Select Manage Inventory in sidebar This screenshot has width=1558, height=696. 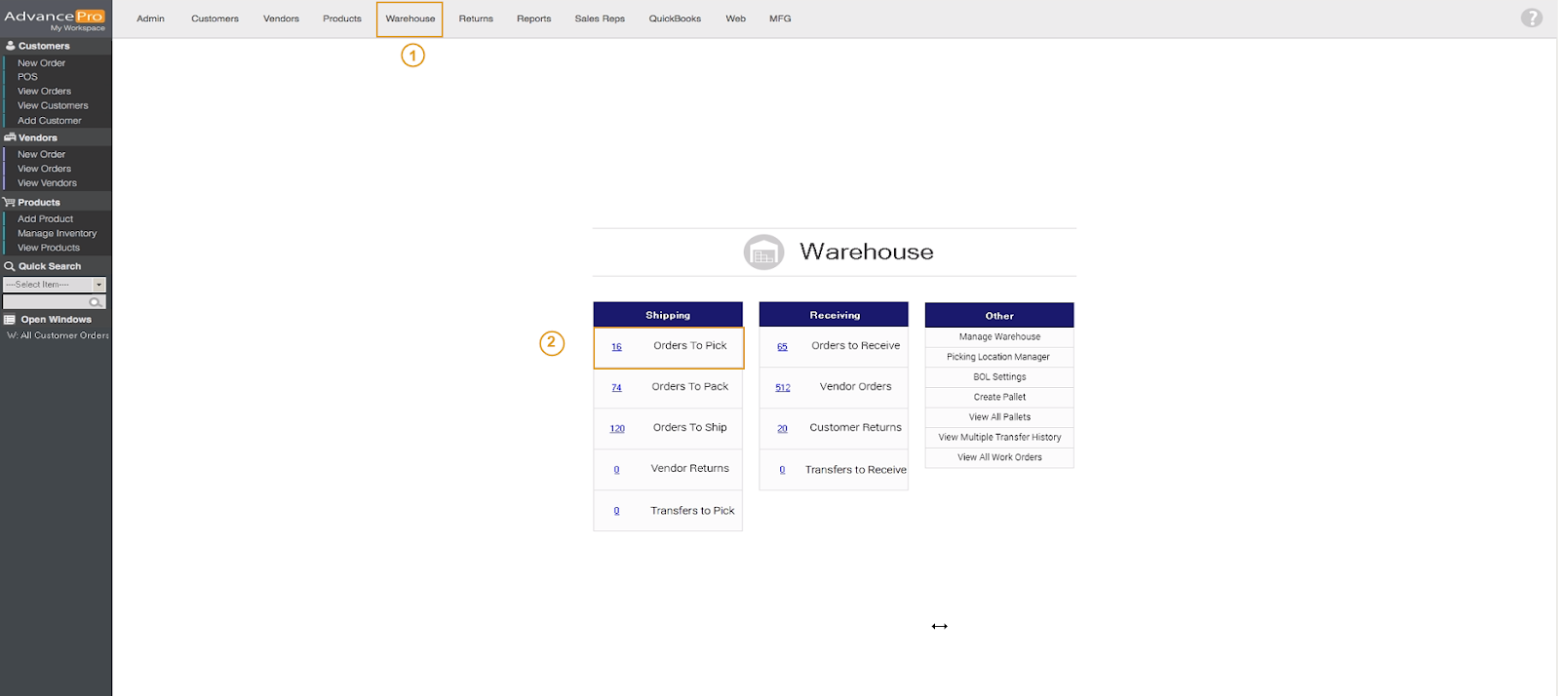pyautogui.click(x=57, y=233)
